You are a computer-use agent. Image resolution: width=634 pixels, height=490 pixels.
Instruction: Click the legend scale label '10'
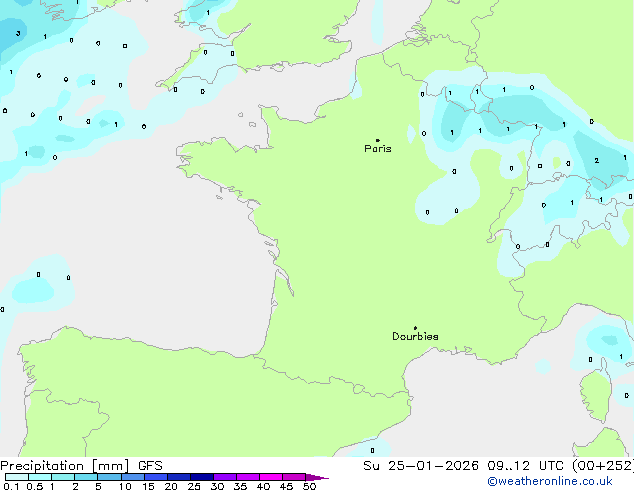point(125,486)
